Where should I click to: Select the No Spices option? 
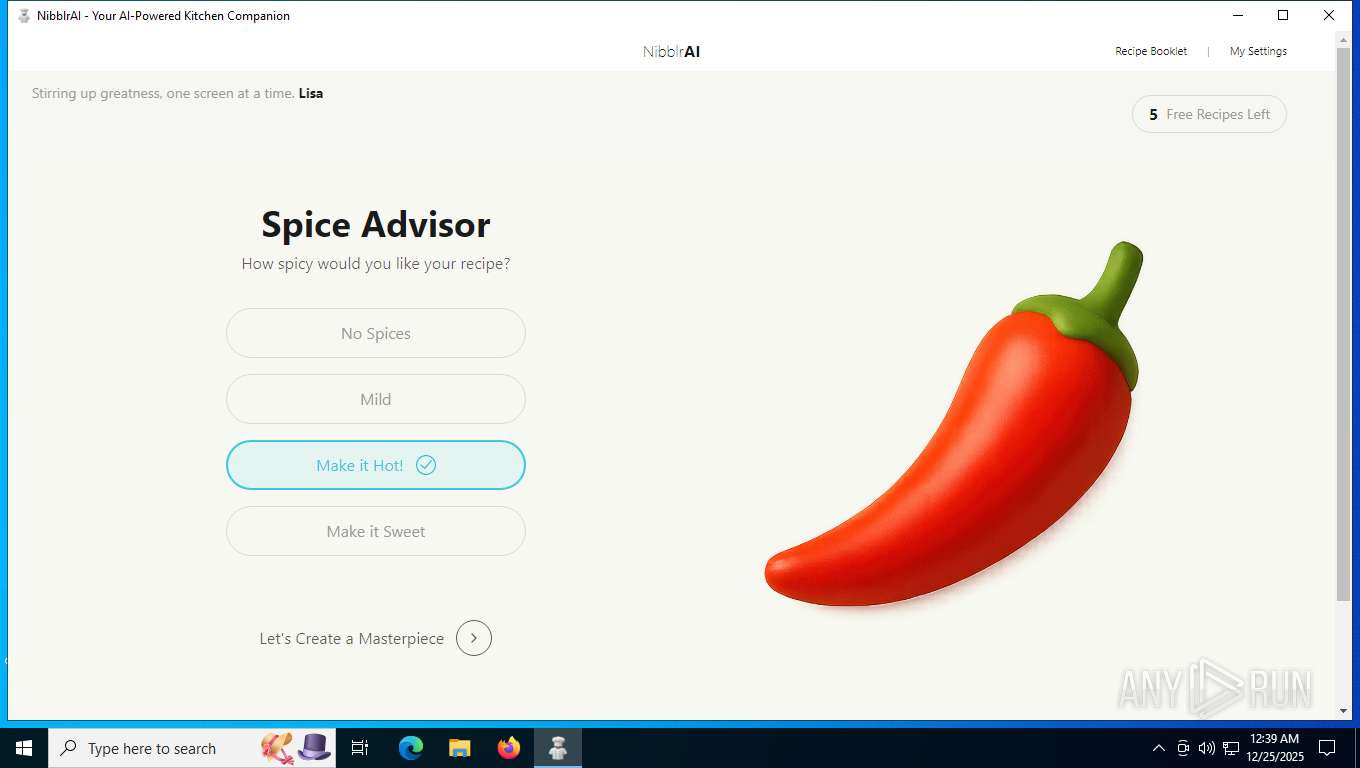[x=376, y=333]
